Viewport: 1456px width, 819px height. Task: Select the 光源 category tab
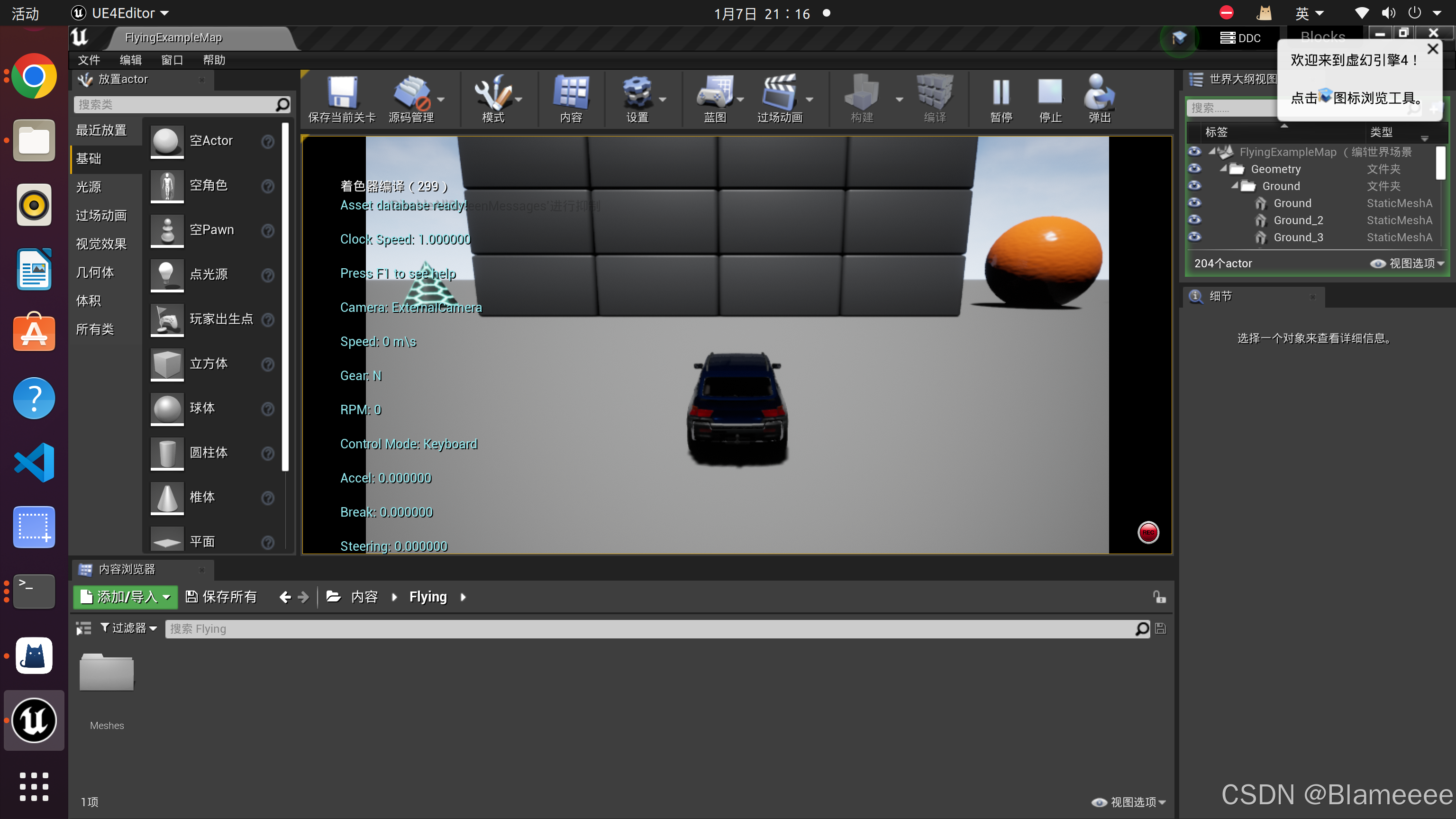[89, 187]
